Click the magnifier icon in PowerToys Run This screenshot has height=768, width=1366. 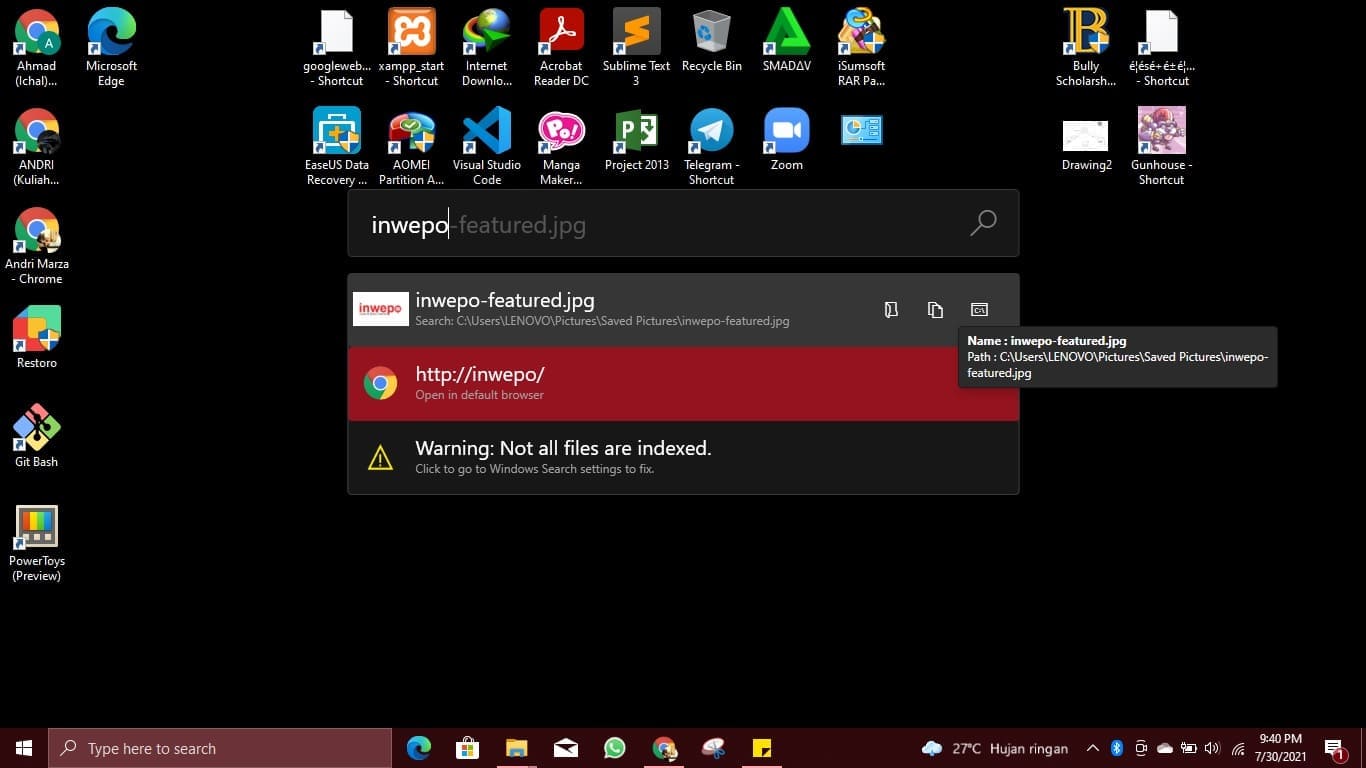[x=983, y=223]
